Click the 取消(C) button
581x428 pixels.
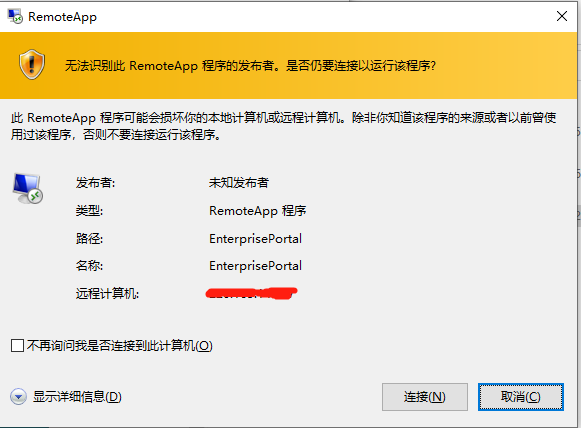click(521, 397)
